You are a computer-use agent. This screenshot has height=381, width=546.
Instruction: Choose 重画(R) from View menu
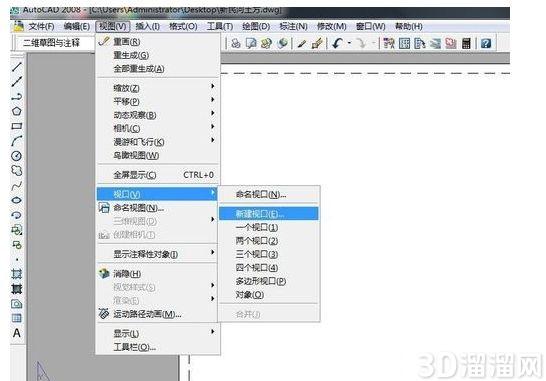click(x=158, y=42)
